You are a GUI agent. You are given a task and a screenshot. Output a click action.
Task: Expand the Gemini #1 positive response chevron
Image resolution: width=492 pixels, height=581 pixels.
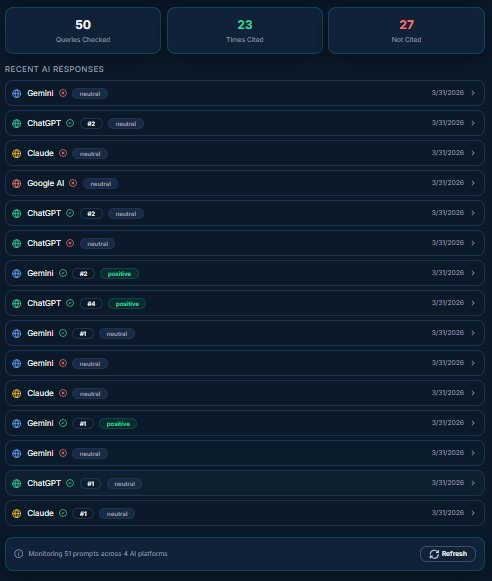point(473,423)
